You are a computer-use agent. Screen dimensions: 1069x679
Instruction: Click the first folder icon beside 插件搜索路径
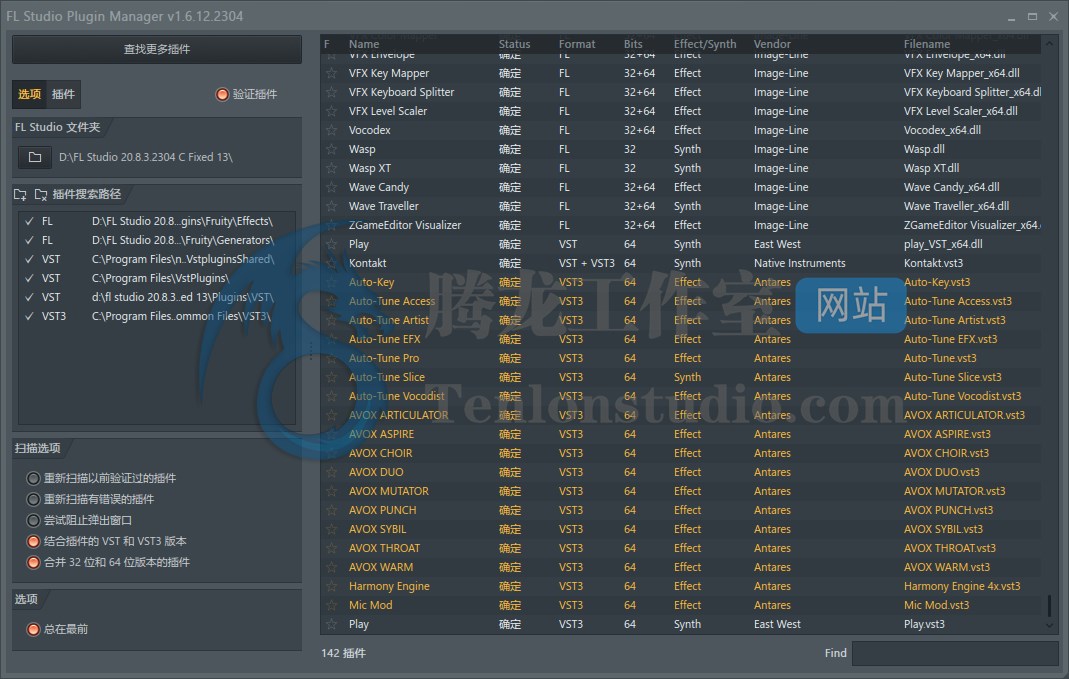[x=20, y=194]
